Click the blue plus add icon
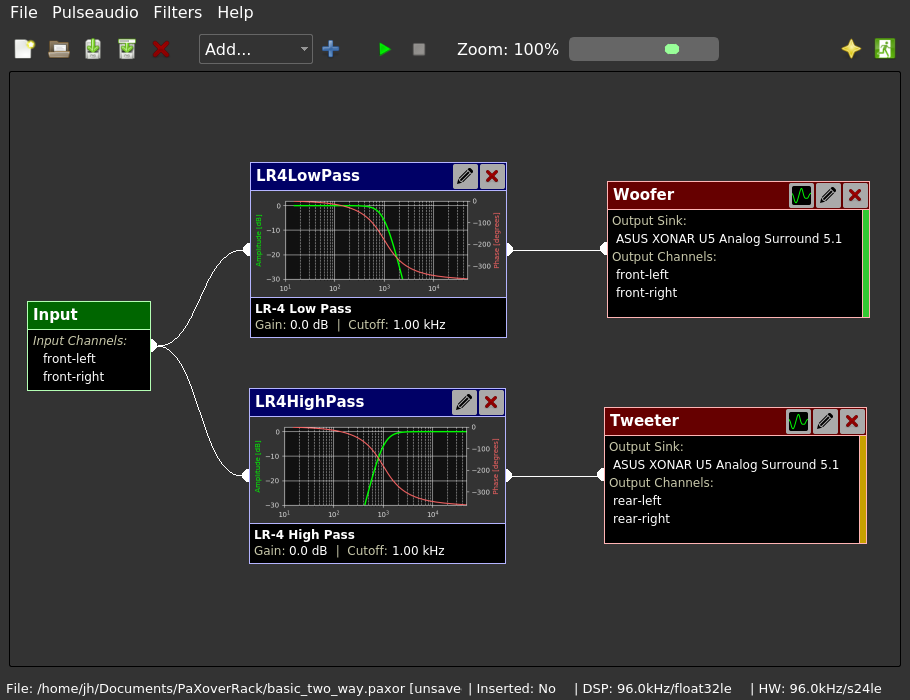The height and width of the screenshot is (700, 910). click(331, 49)
